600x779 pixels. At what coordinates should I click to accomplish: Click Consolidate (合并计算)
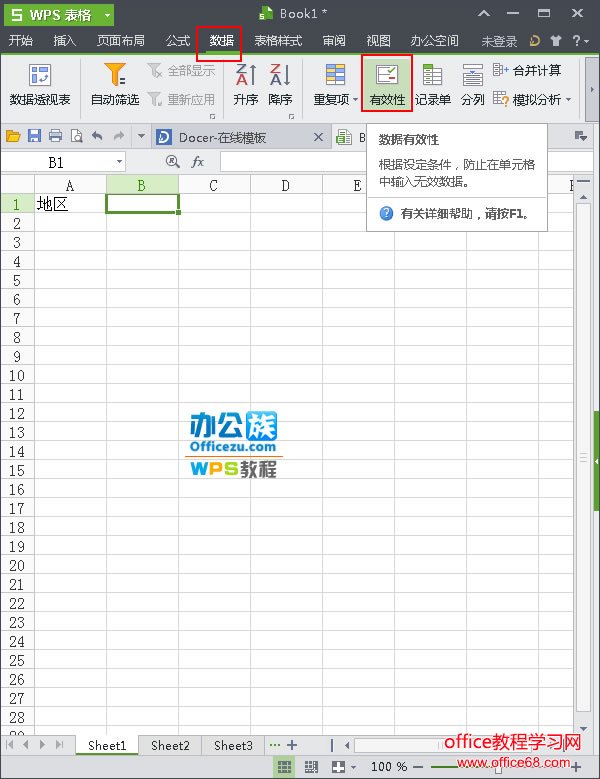coord(527,71)
